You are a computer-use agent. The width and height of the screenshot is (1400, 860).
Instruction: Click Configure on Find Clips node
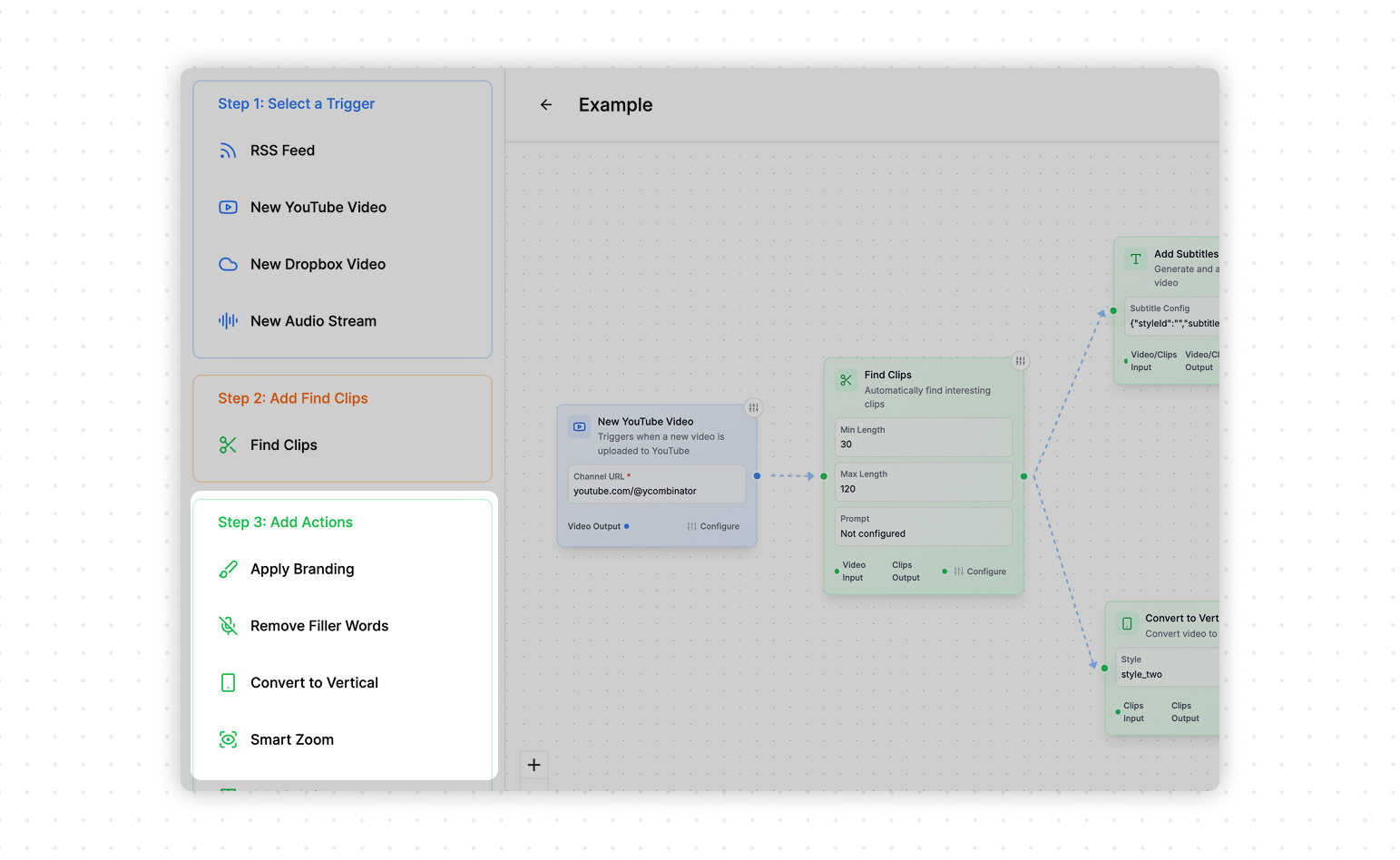[980, 572]
